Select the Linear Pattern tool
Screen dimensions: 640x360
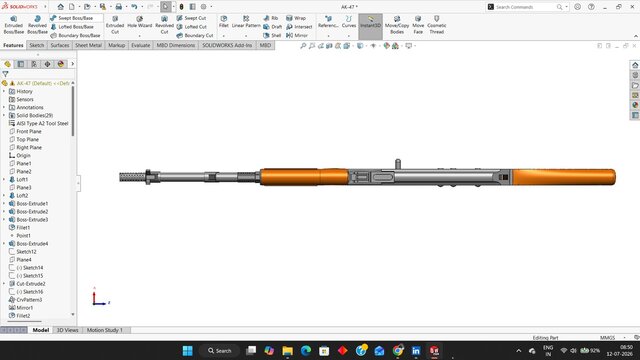pos(246,22)
